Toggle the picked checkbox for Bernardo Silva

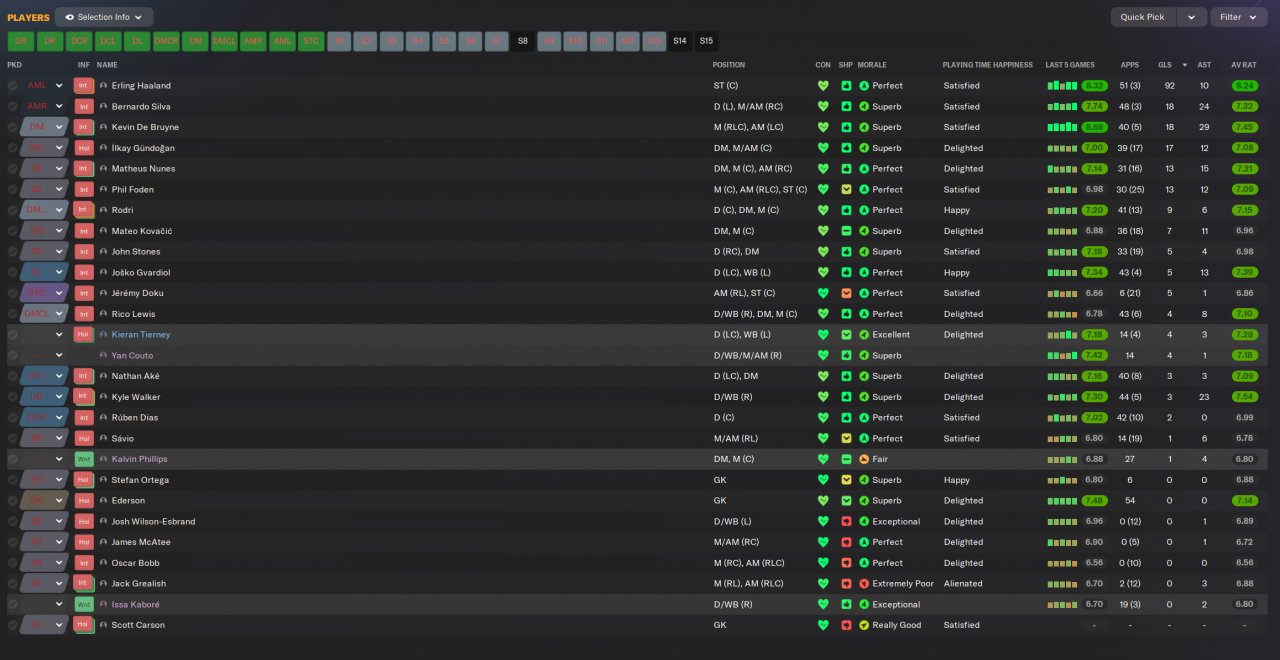[x=13, y=107]
